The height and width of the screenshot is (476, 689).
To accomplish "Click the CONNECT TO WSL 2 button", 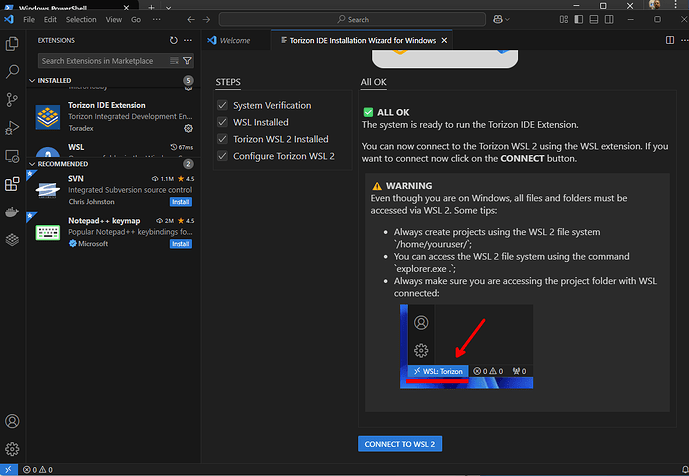I will pyautogui.click(x=399, y=444).
